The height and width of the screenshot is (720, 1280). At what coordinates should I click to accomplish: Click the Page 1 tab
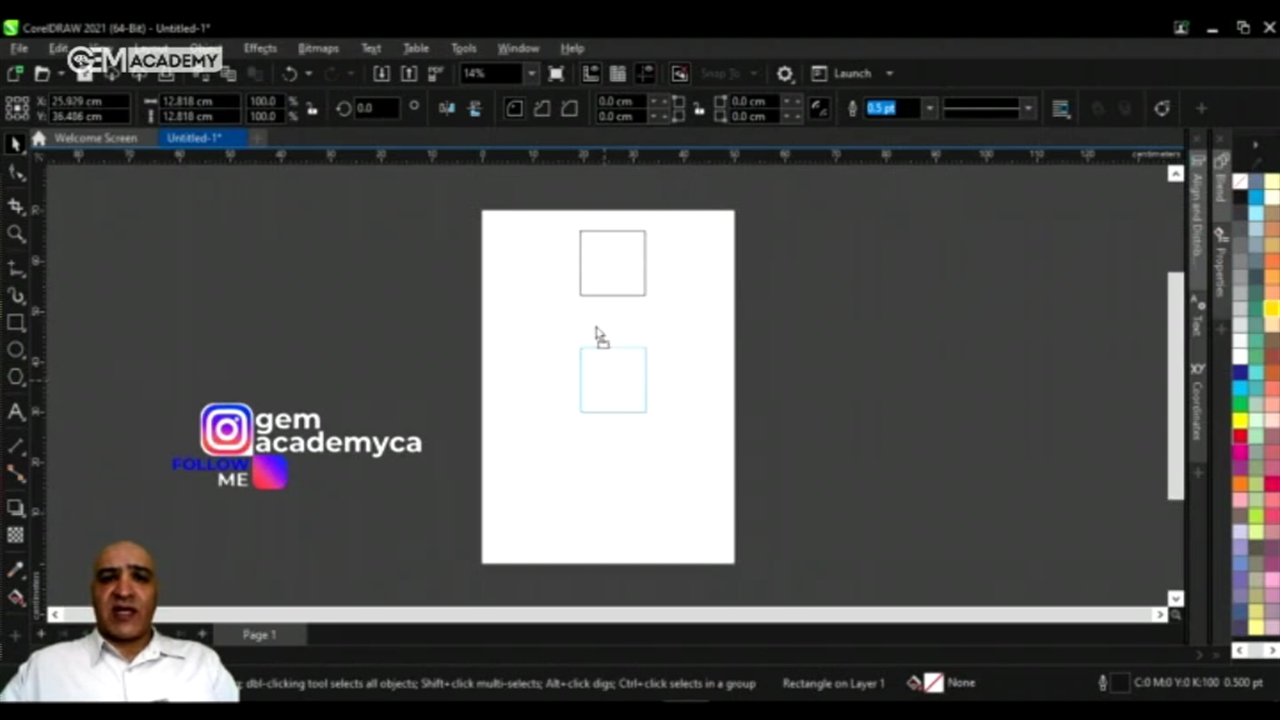(259, 635)
